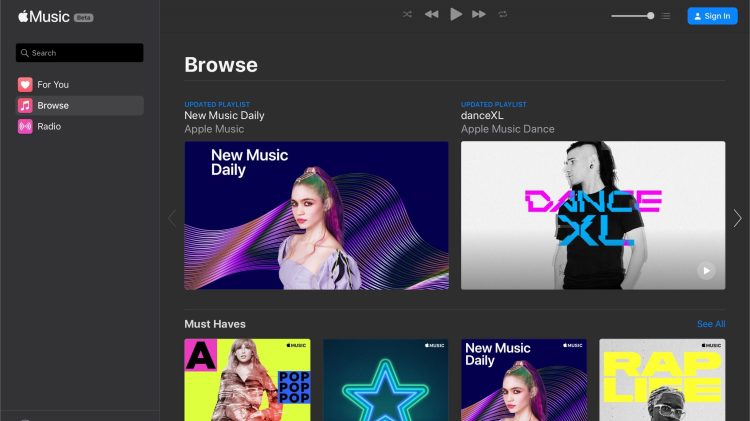This screenshot has height=421, width=750.
Task: Click the Apple Music logo
Action: tap(44, 17)
